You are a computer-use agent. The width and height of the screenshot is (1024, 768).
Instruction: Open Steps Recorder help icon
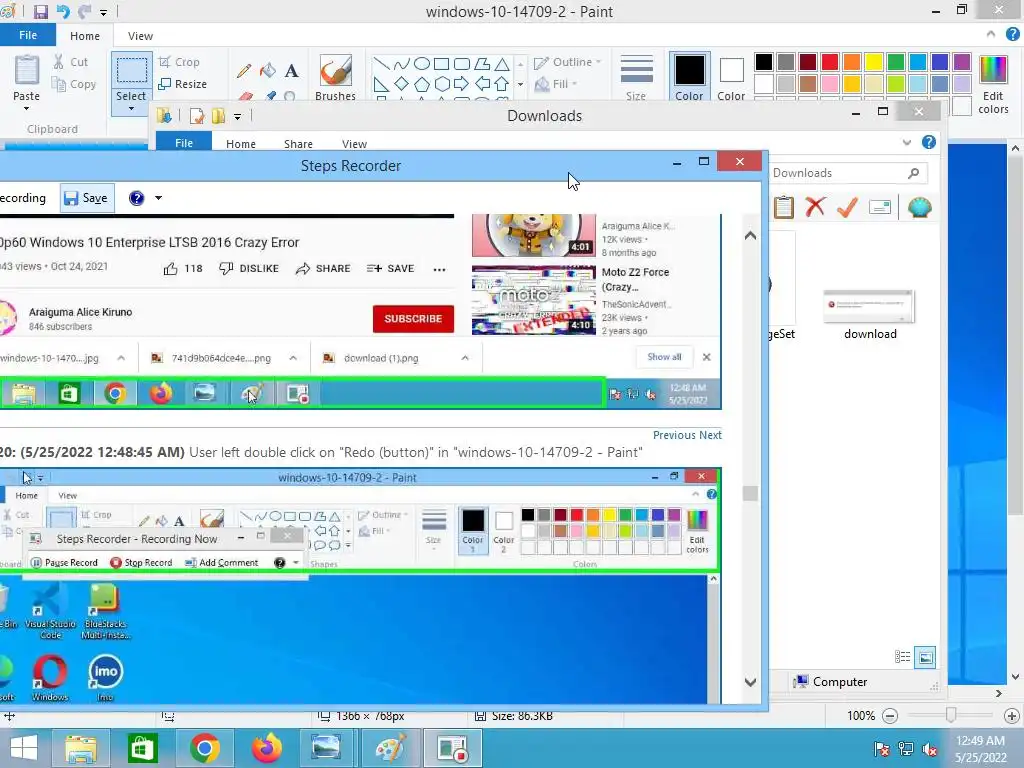136,198
